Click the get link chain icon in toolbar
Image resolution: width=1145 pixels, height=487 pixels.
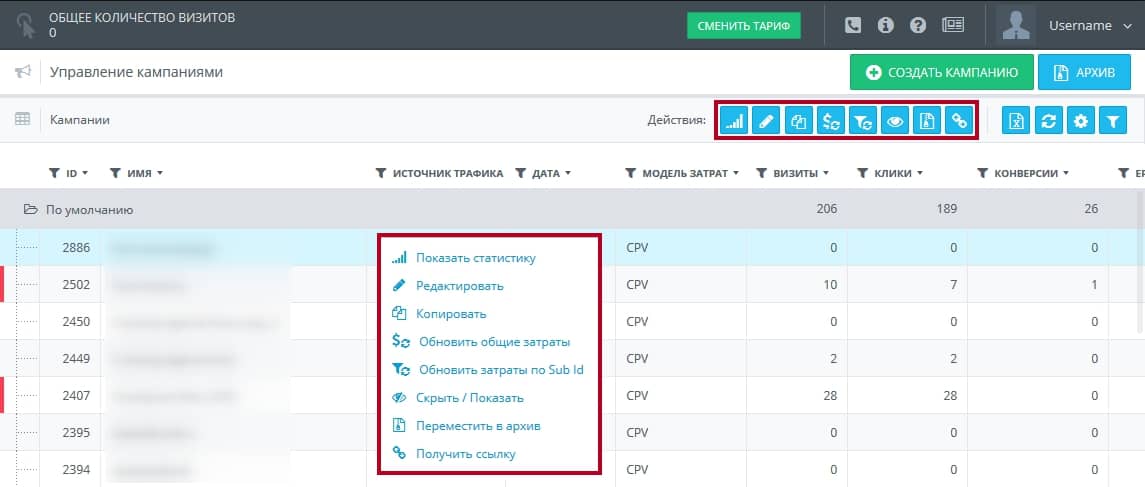[958, 120]
